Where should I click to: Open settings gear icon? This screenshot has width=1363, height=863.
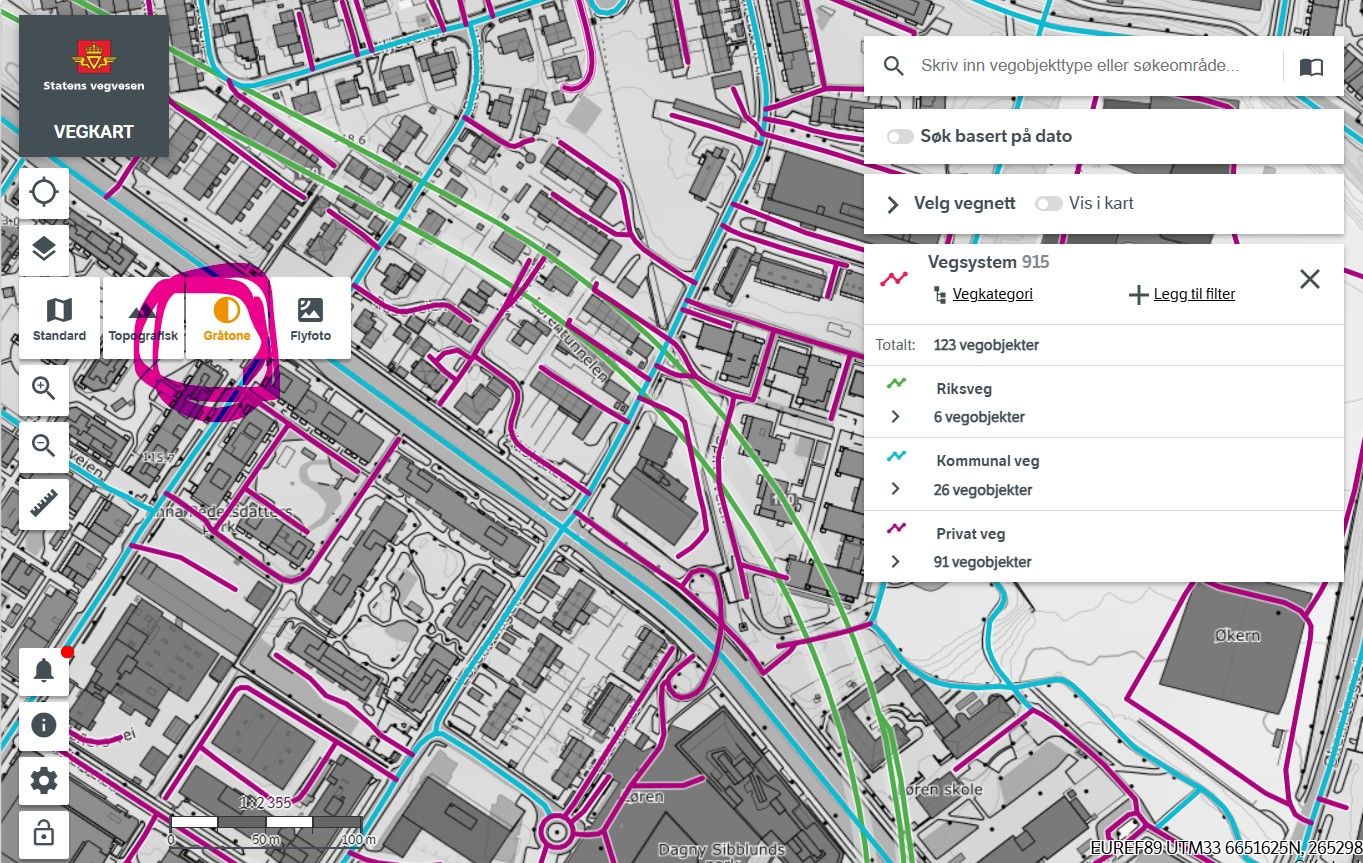(44, 781)
